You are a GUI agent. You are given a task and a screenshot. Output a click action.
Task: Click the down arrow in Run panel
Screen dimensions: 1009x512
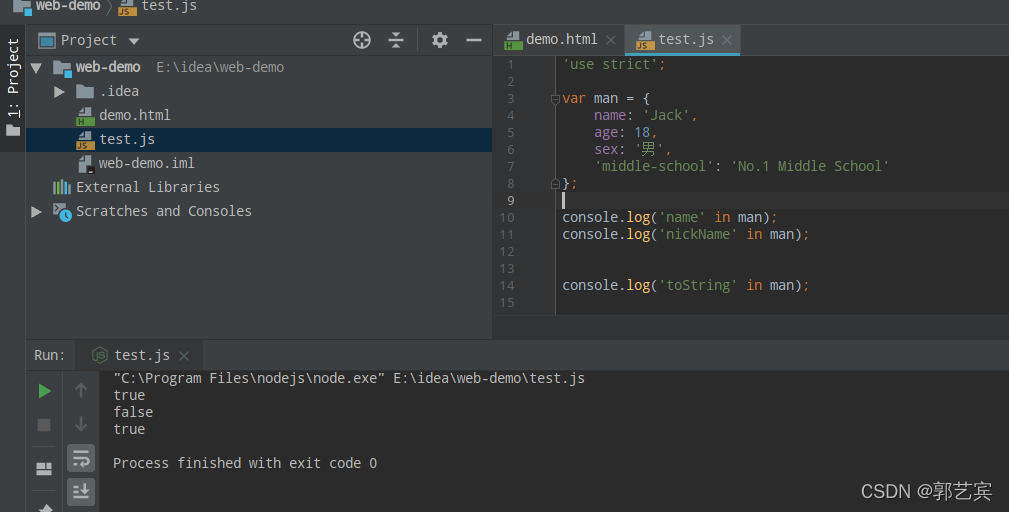point(81,424)
